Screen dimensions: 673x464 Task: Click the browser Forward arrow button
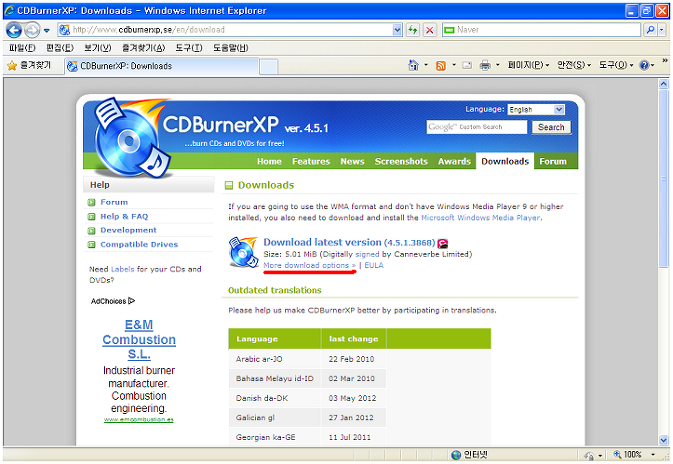point(32,30)
